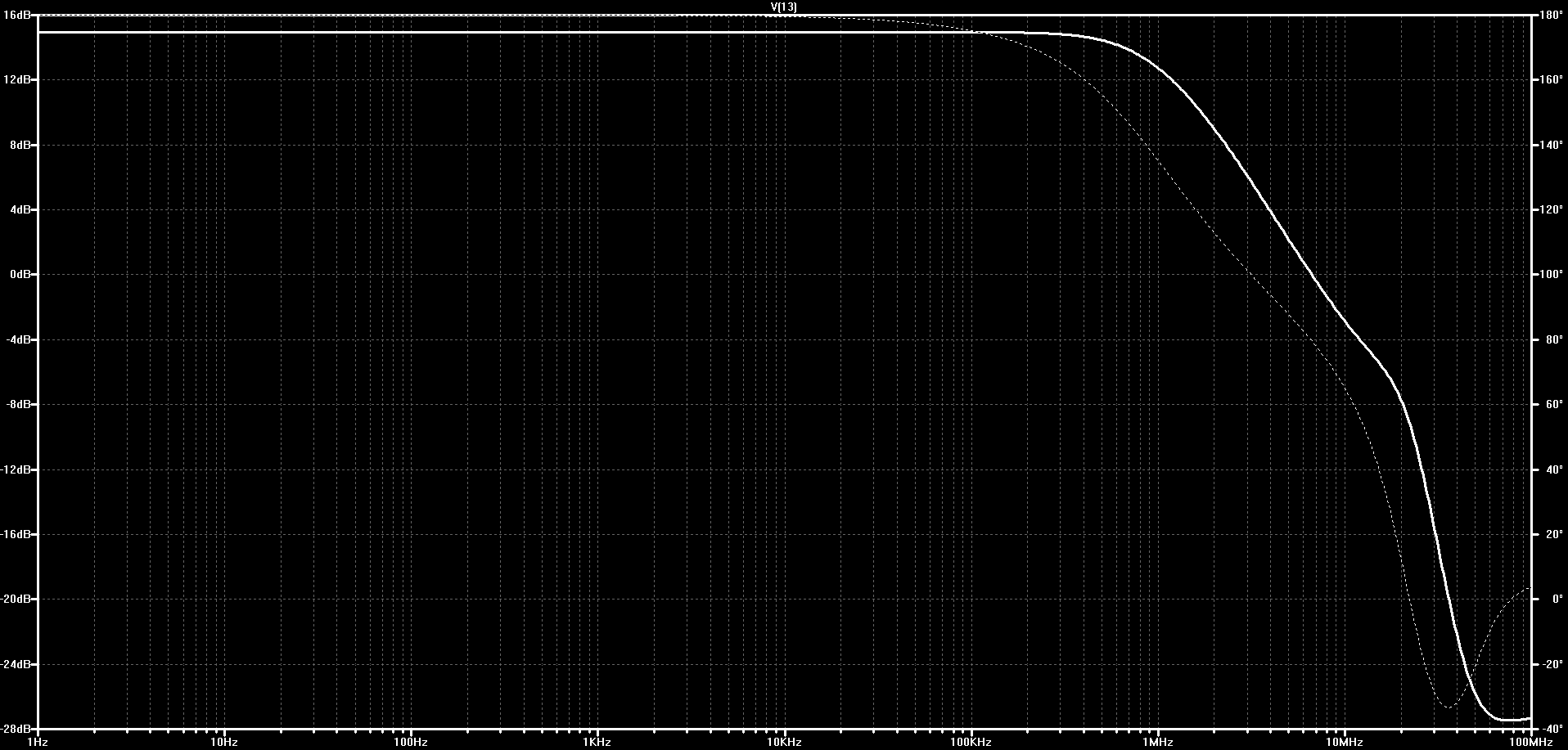The height and width of the screenshot is (750, 1568).
Task: Click the 4dB magnitude axis label
Action: click(19, 210)
